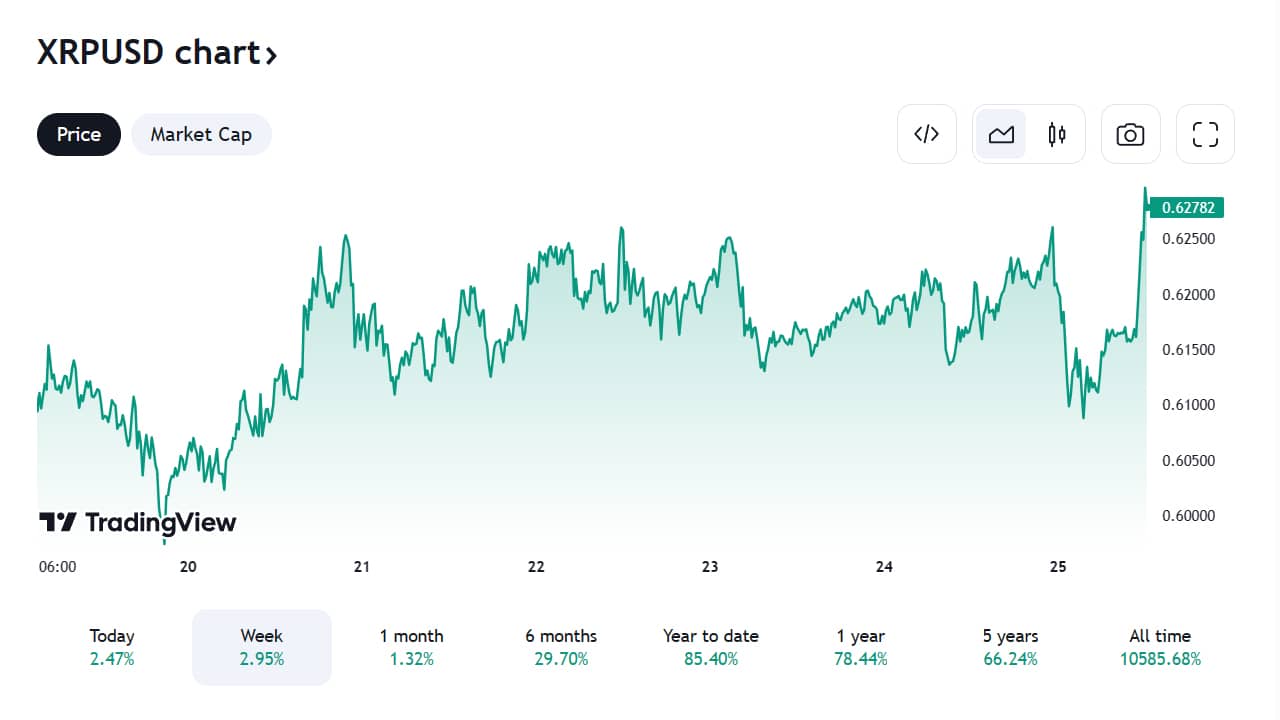The width and height of the screenshot is (1280, 720).
Task: Switch to candlestick chart style
Action: coord(1057,134)
